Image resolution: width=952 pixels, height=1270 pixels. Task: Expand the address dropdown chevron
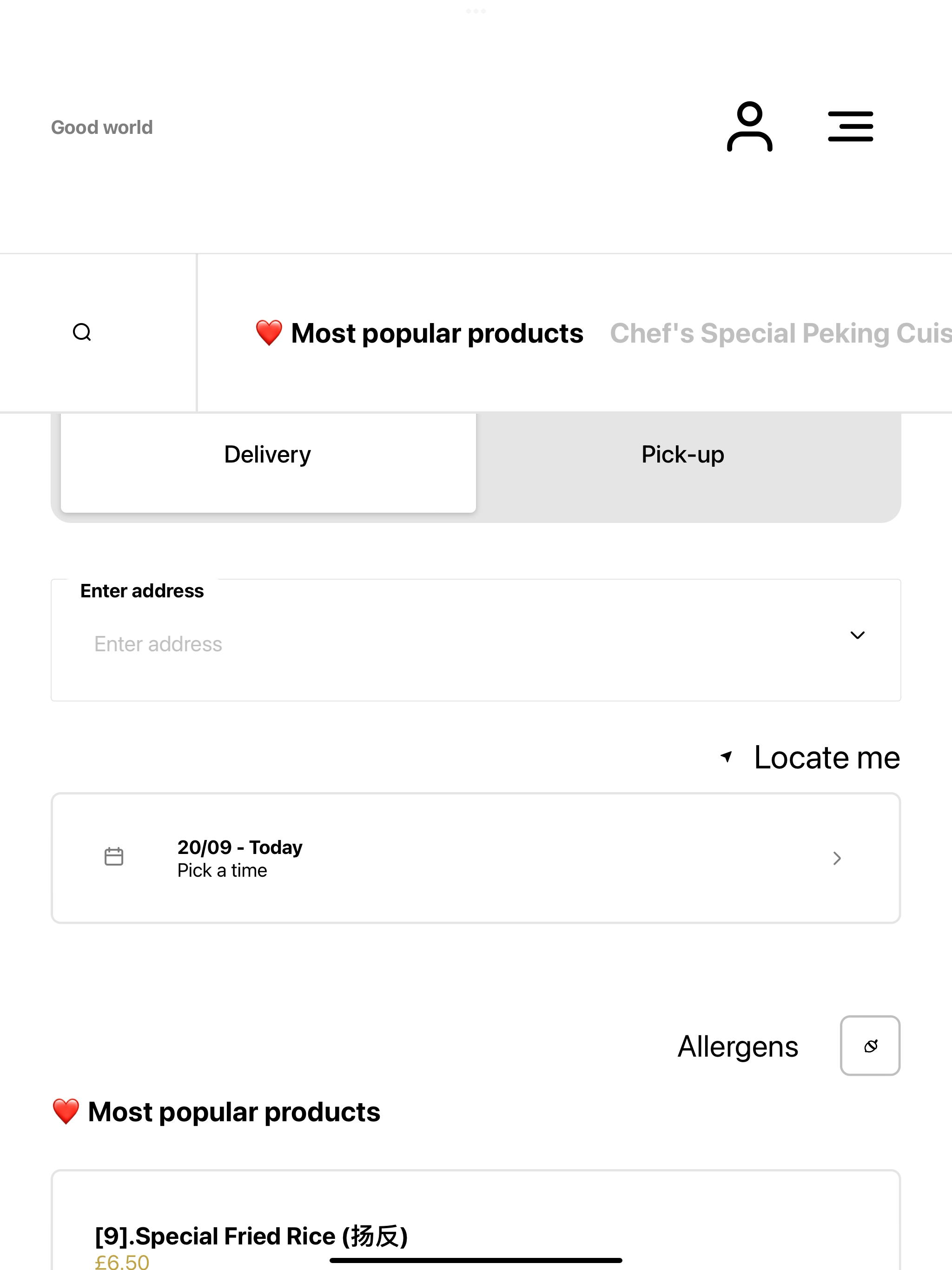coord(857,635)
